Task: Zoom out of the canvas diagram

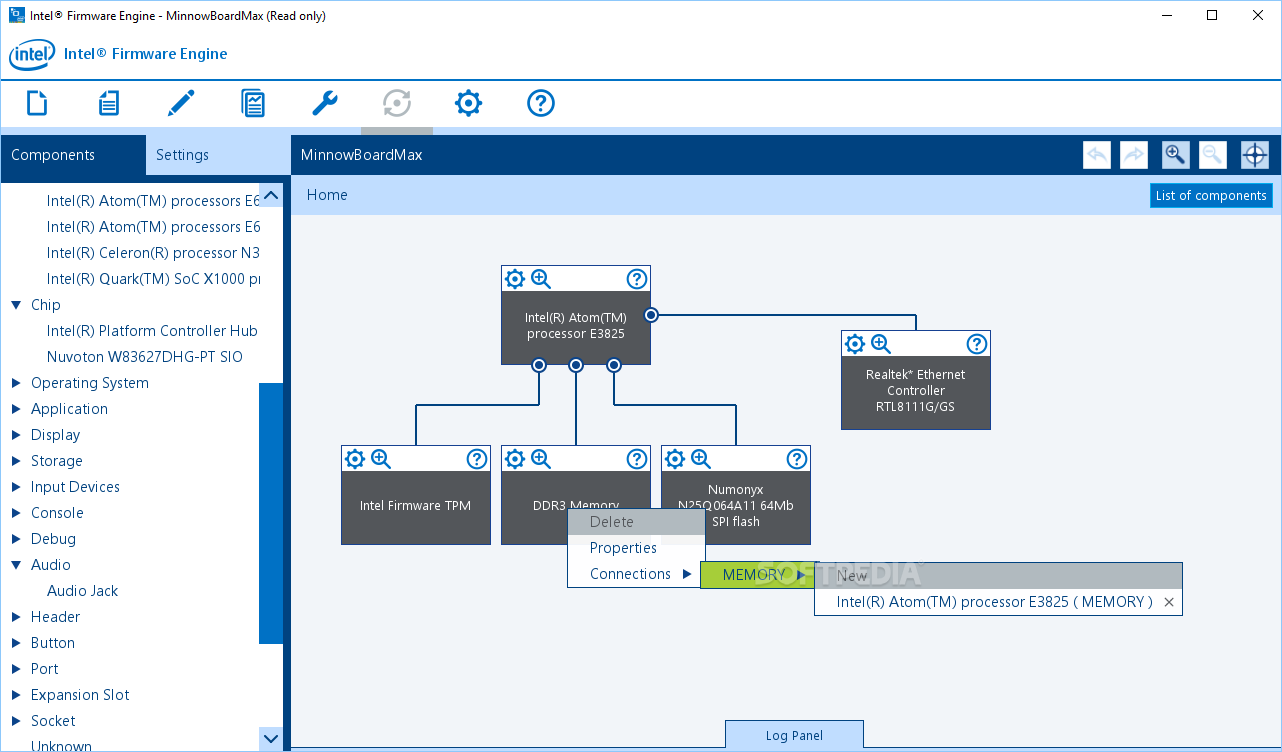Action: pyautogui.click(x=1213, y=155)
